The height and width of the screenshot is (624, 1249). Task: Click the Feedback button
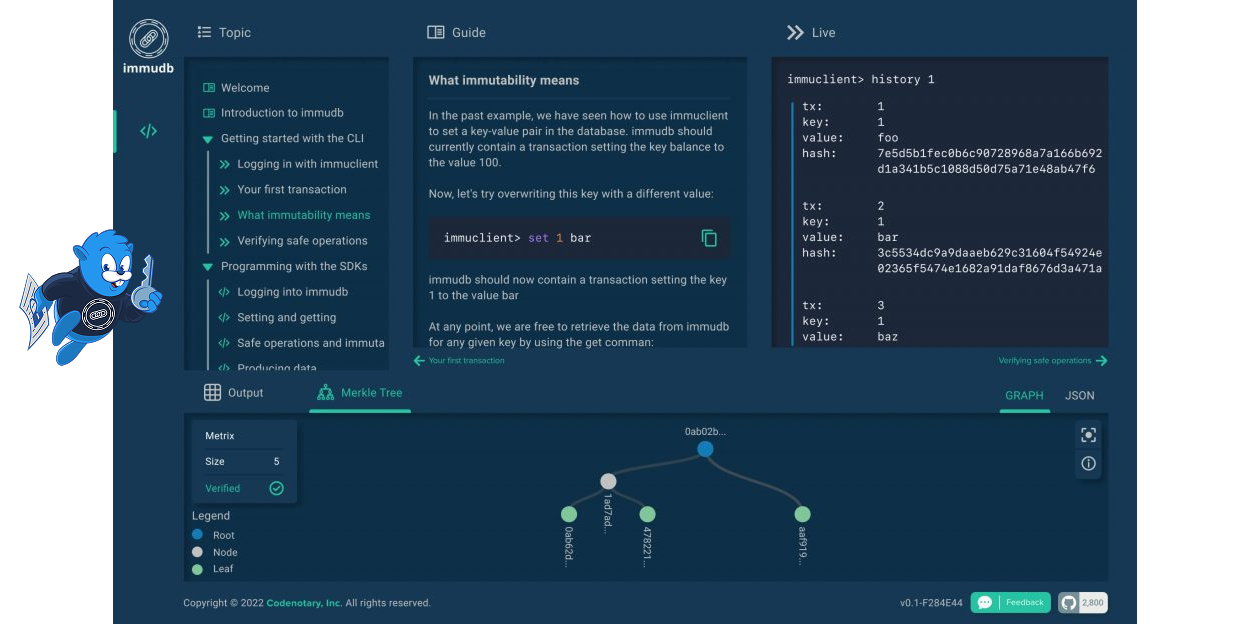pos(1010,602)
